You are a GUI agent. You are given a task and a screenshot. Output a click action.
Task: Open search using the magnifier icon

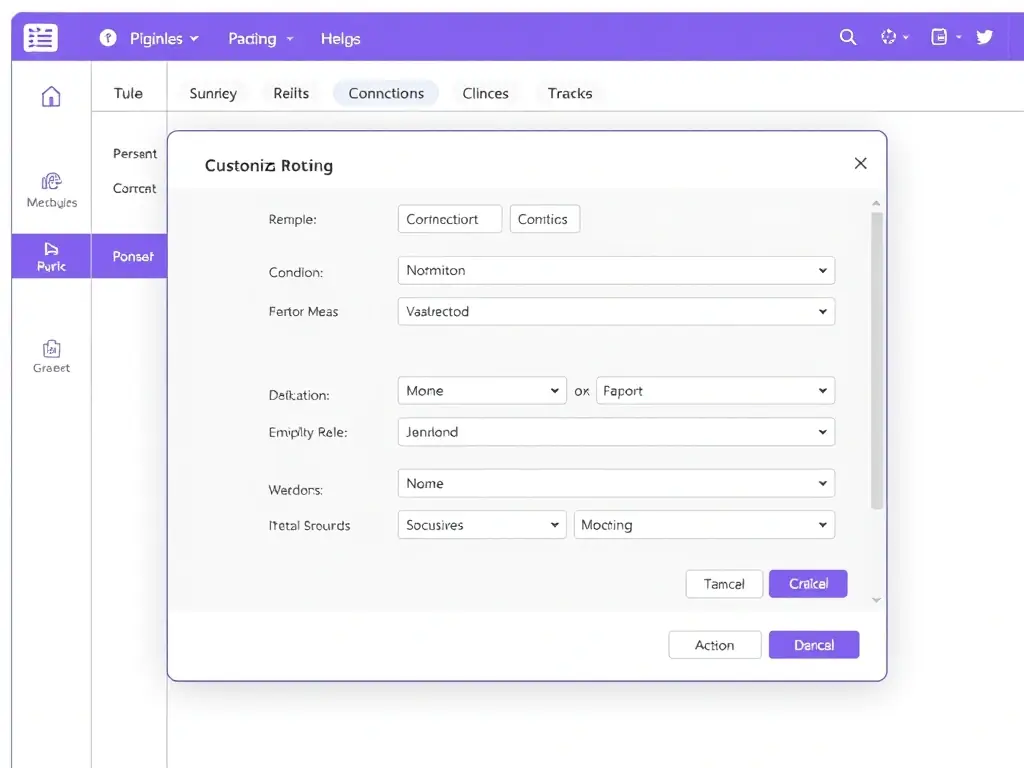pos(847,37)
